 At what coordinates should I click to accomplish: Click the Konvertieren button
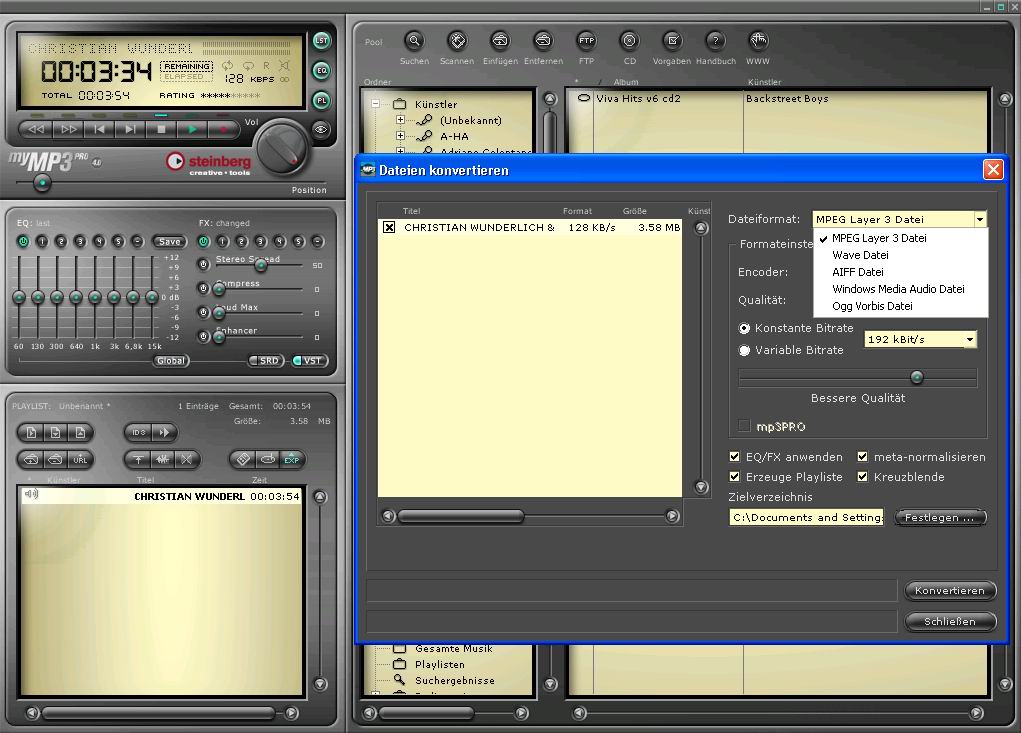(950, 590)
